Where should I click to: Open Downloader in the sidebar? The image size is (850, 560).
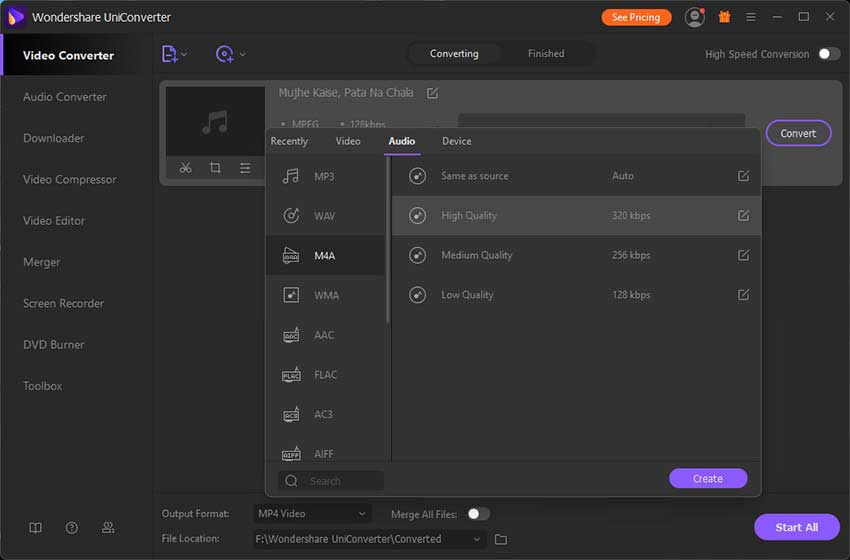pos(54,138)
